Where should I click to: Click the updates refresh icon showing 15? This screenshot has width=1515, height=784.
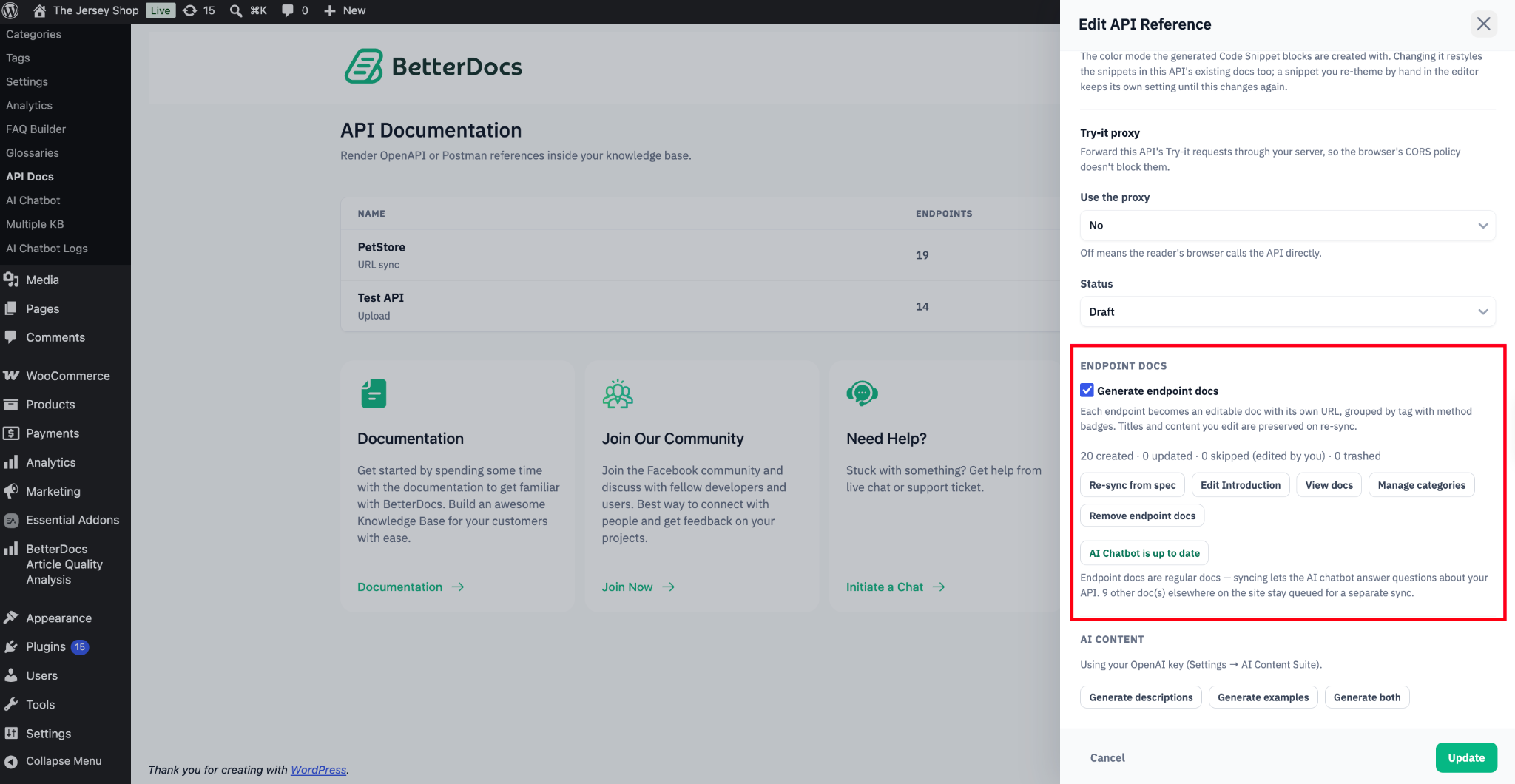[x=190, y=10]
